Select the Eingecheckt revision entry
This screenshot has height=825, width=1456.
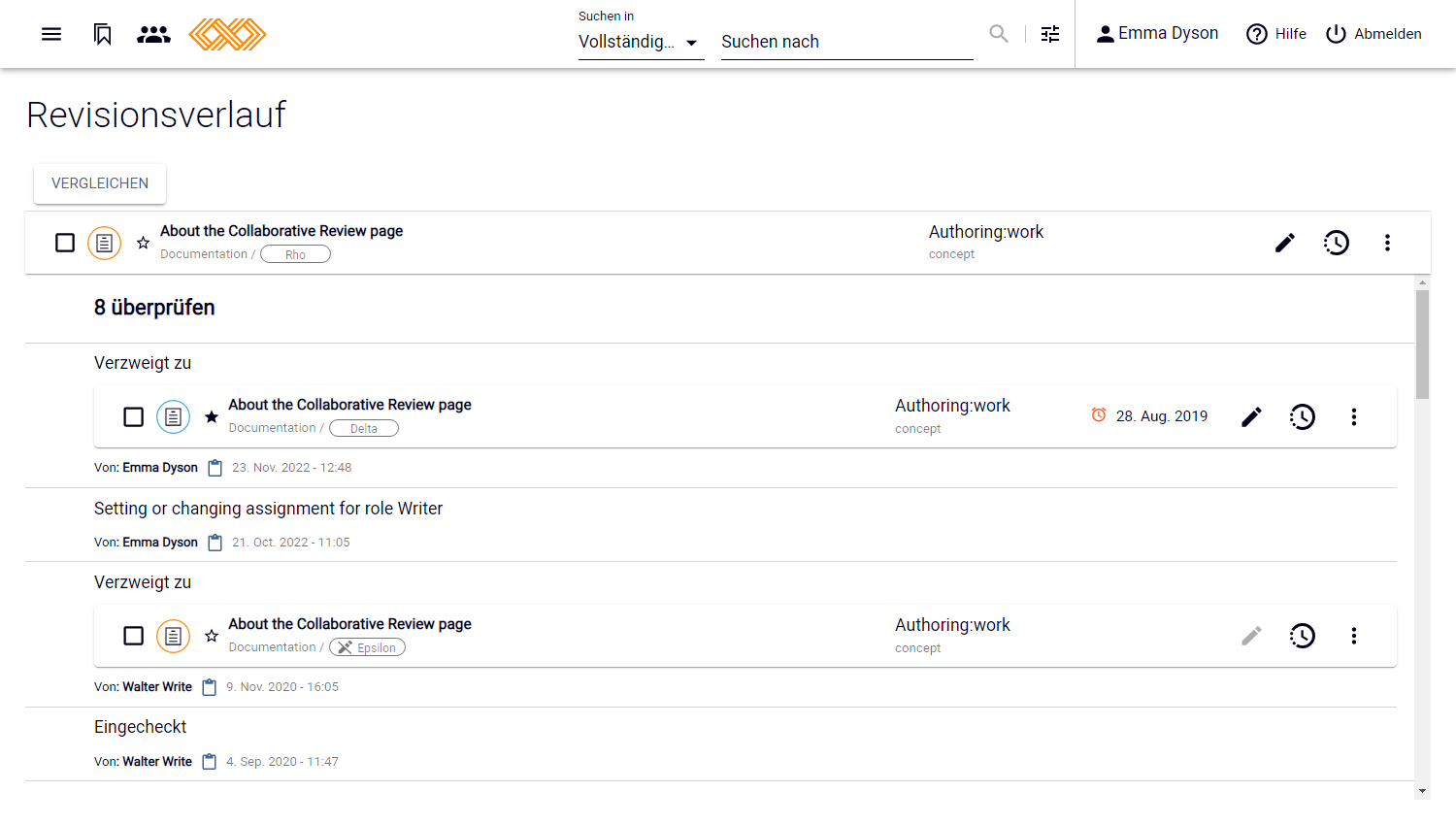tap(140, 727)
